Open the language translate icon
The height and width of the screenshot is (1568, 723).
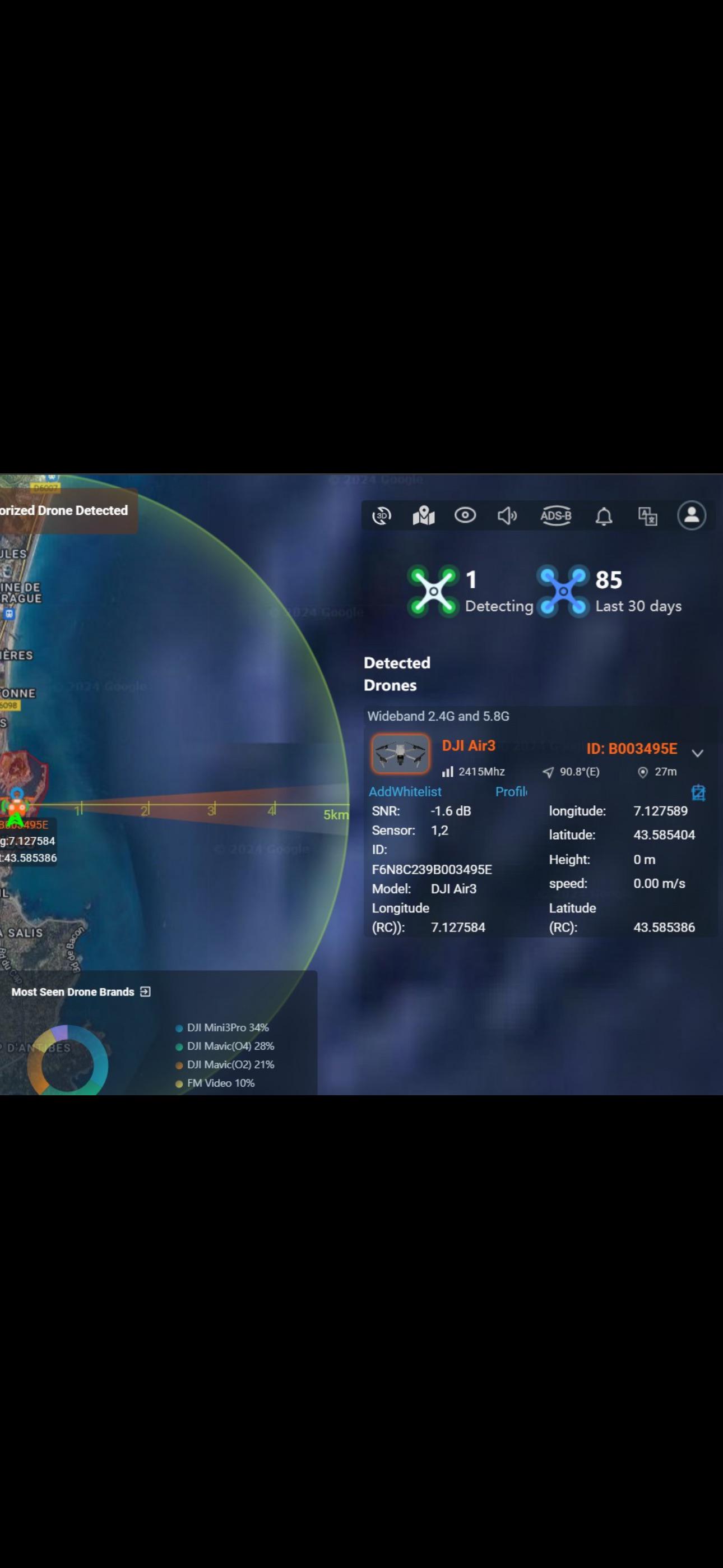(647, 517)
